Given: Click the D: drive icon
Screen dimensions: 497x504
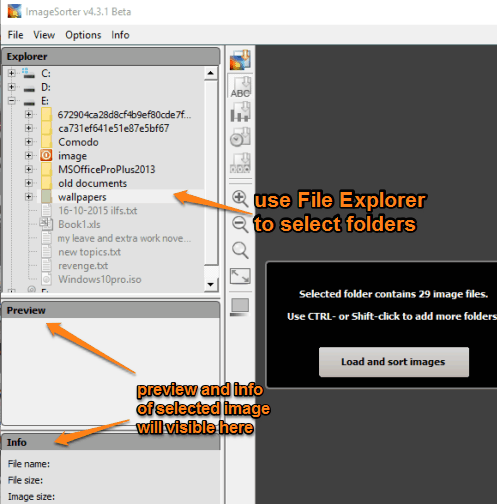Looking at the screenshot, I should point(29,88).
